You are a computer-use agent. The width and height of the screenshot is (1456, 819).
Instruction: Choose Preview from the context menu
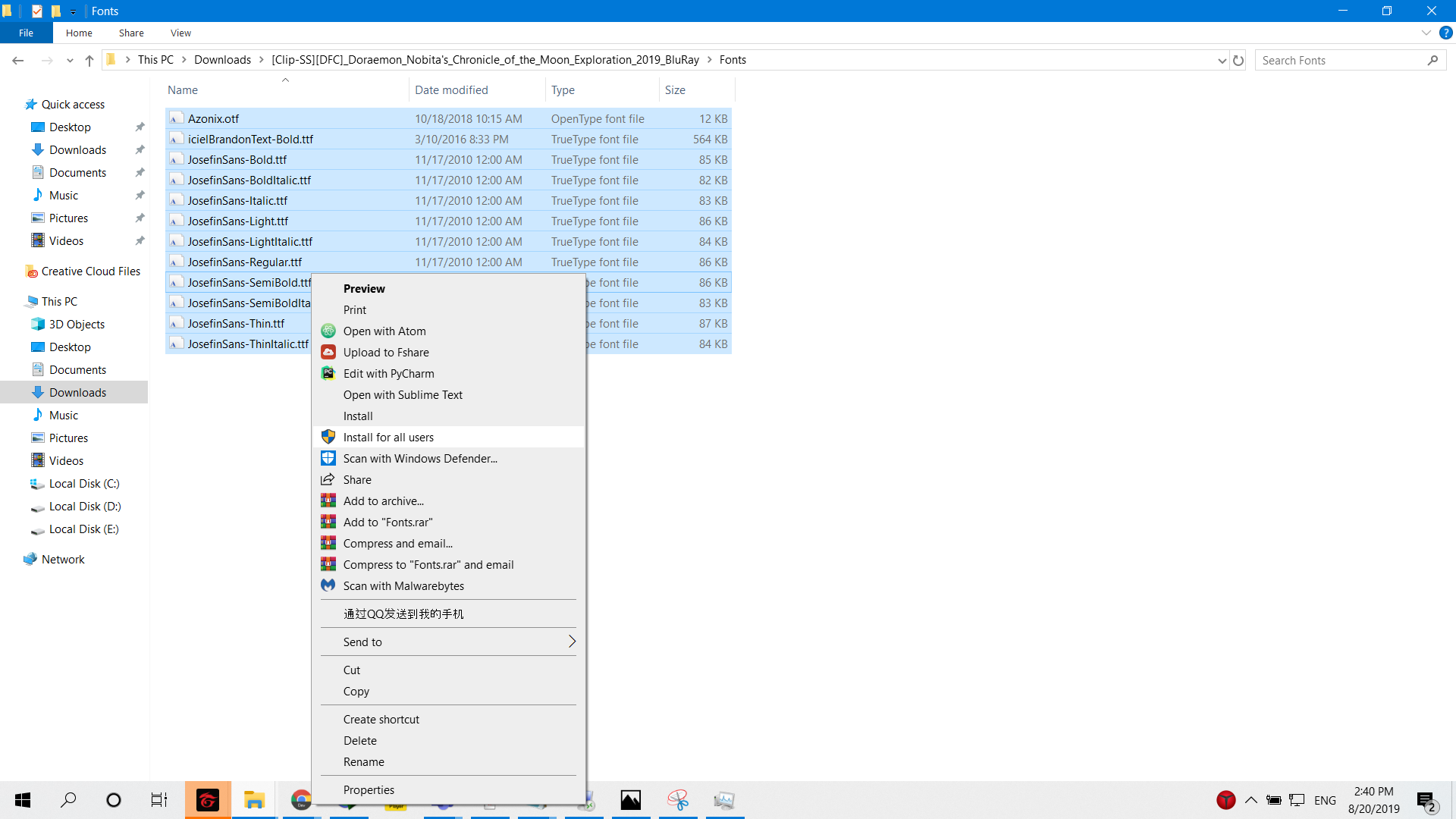click(x=448, y=289)
